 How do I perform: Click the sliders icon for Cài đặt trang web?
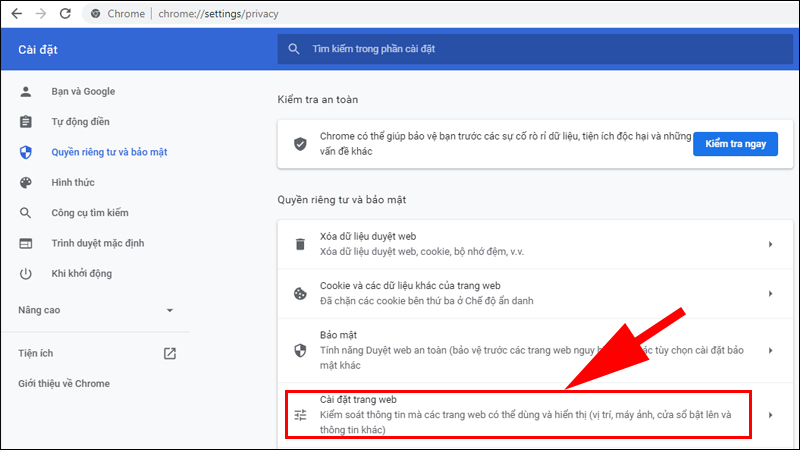click(299, 415)
